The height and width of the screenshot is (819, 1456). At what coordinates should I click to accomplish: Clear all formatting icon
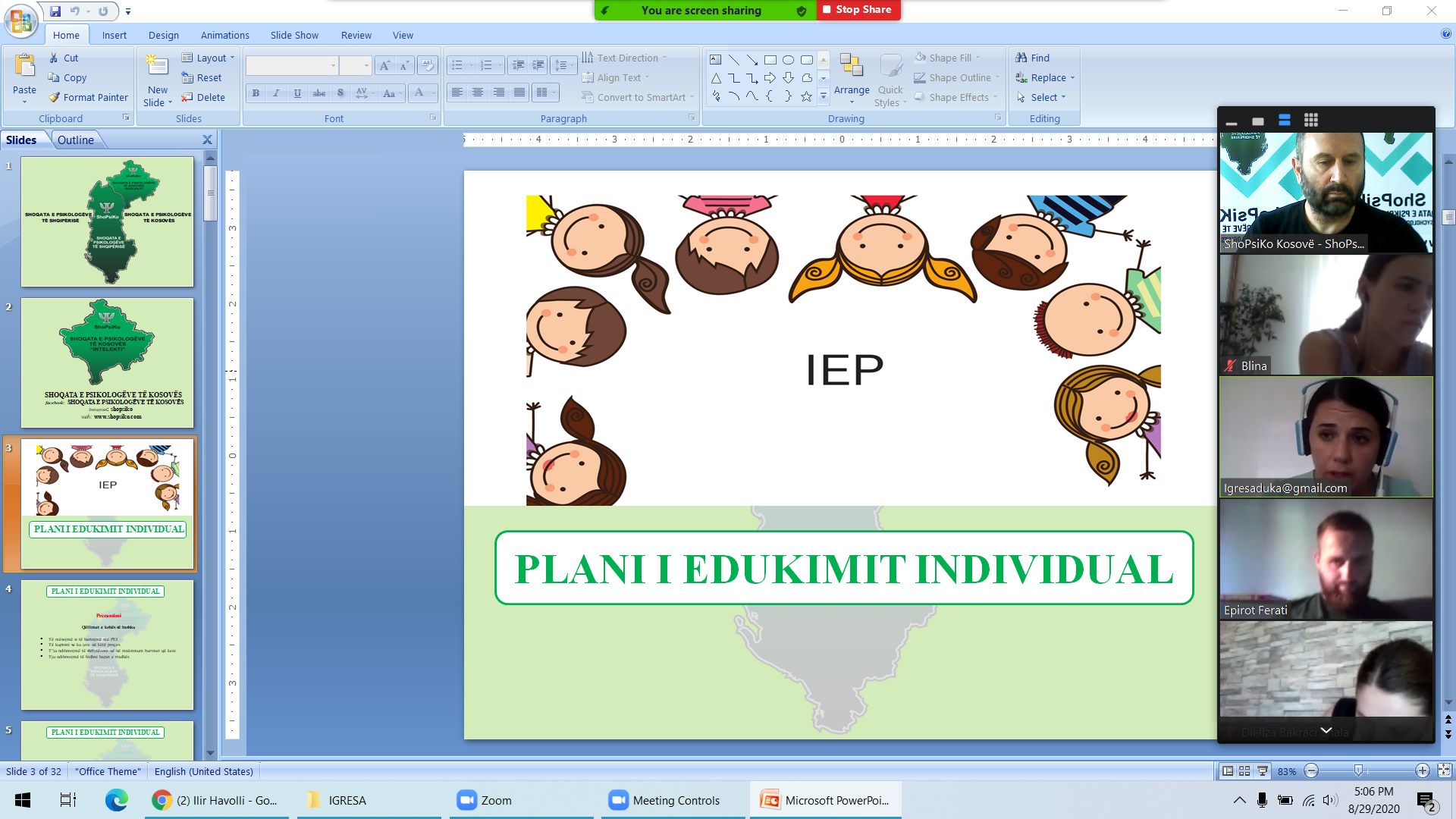tap(428, 66)
